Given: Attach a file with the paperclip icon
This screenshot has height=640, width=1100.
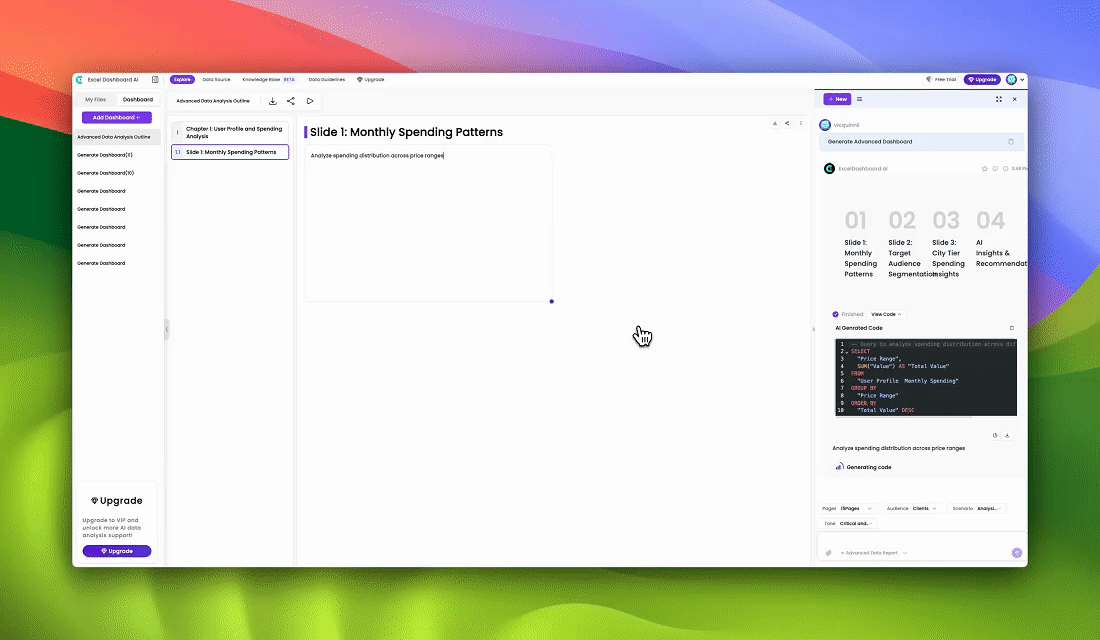Looking at the screenshot, I should [x=829, y=553].
